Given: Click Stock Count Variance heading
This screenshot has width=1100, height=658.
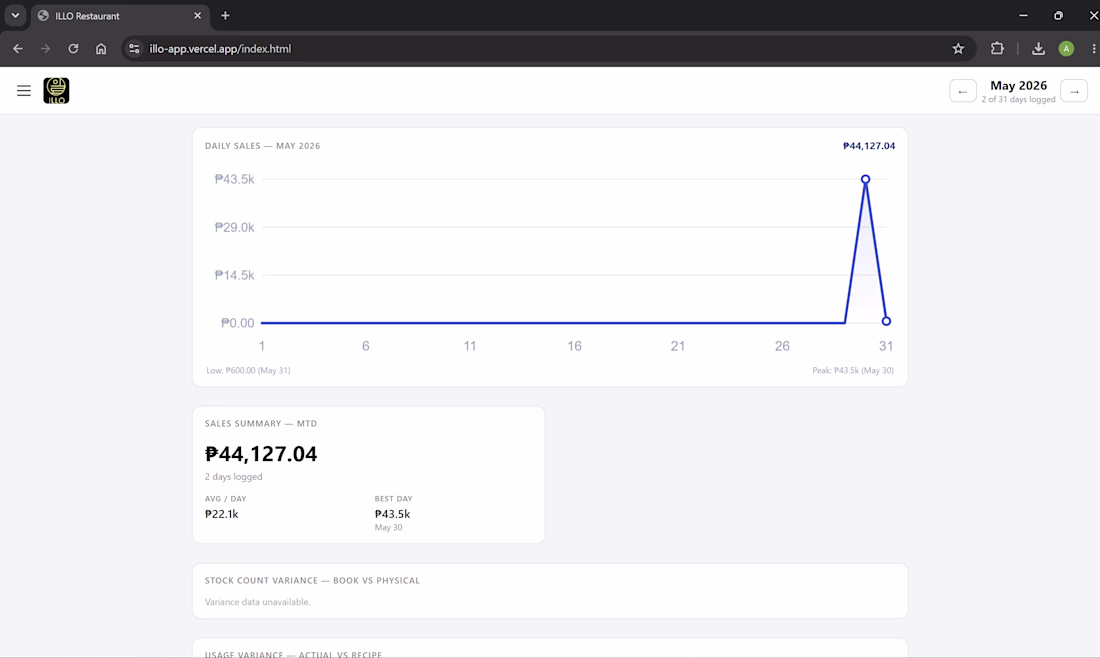Looking at the screenshot, I should [x=312, y=581].
